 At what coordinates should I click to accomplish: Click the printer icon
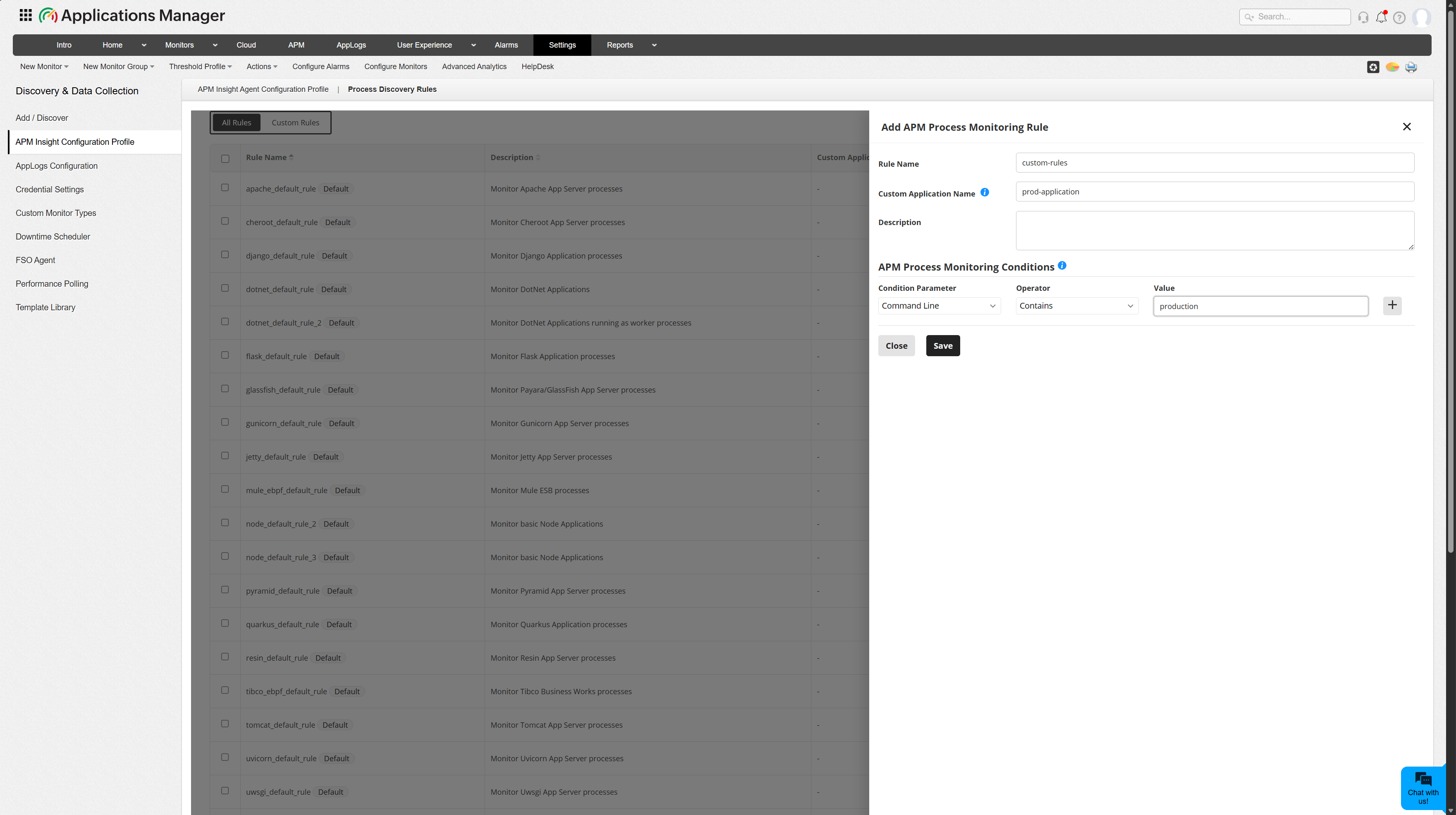click(x=1411, y=67)
